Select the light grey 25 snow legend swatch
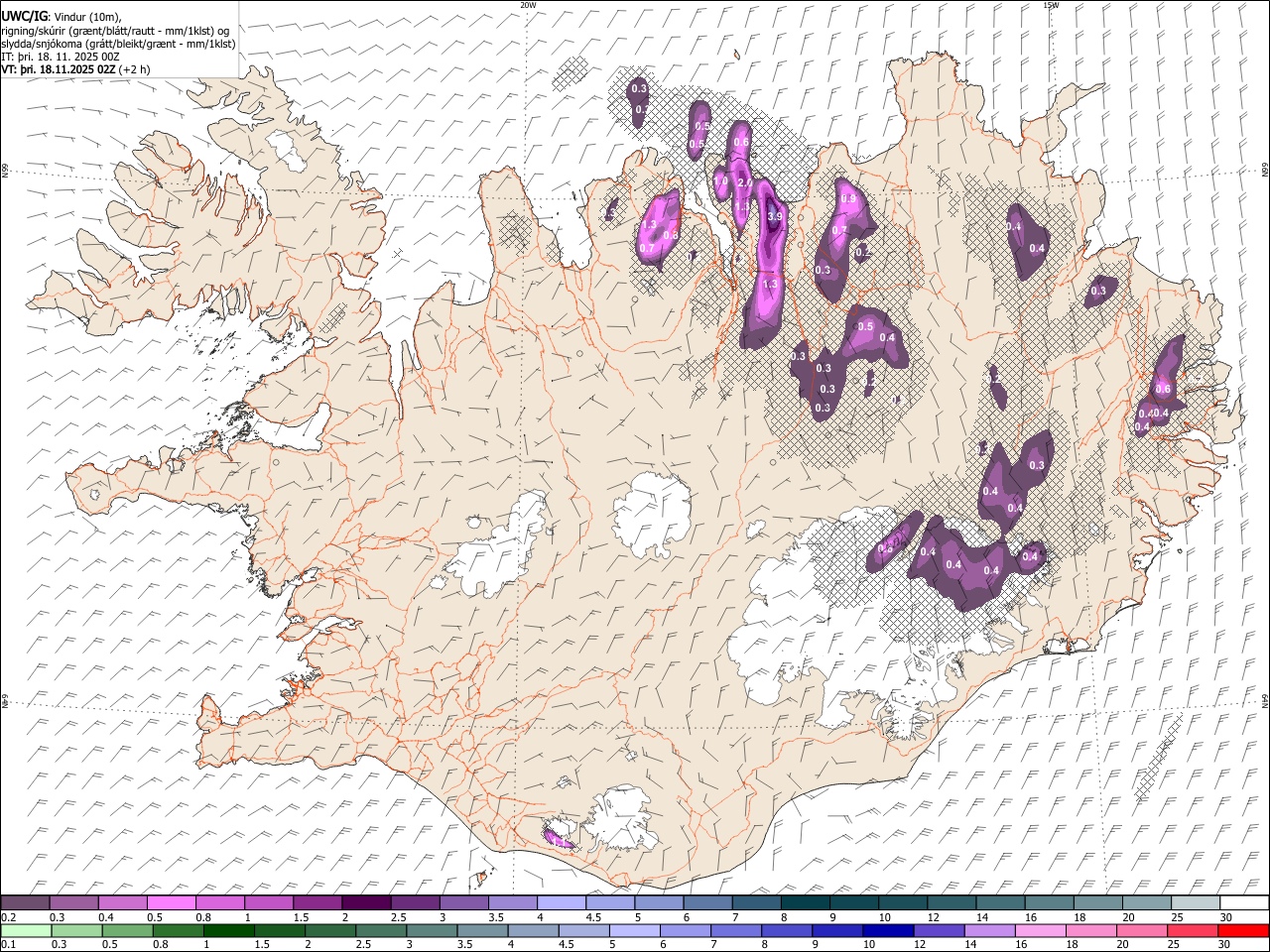 tap(1196, 903)
